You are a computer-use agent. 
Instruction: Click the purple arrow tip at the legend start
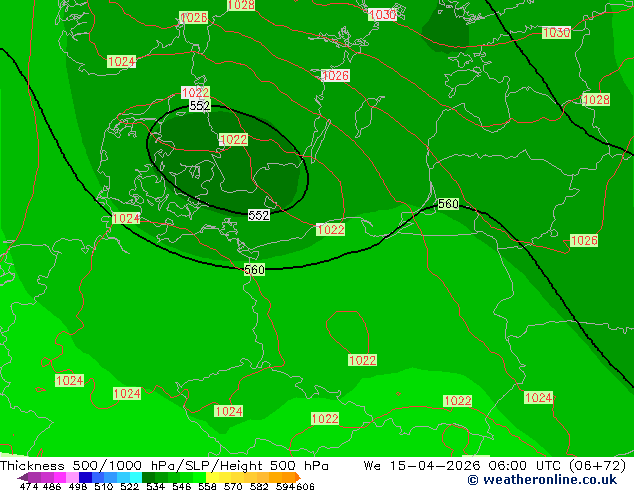(x=23, y=477)
